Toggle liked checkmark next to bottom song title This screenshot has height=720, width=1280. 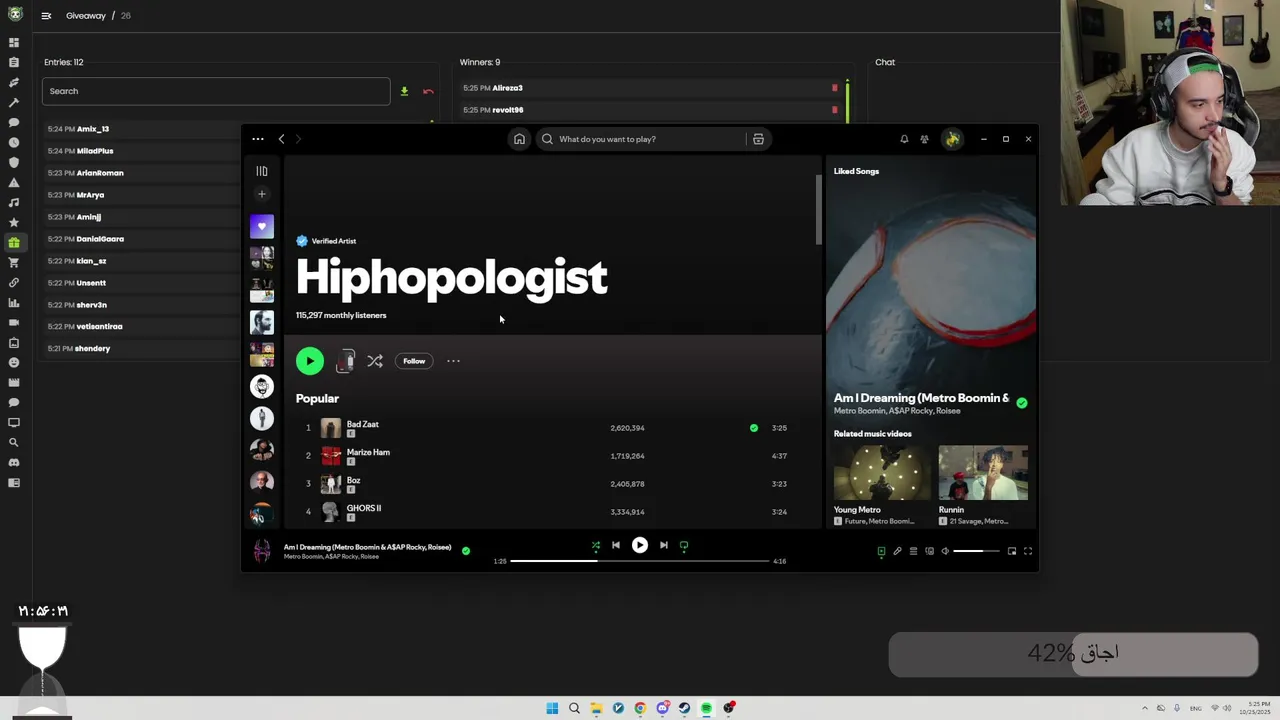click(466, 551)
